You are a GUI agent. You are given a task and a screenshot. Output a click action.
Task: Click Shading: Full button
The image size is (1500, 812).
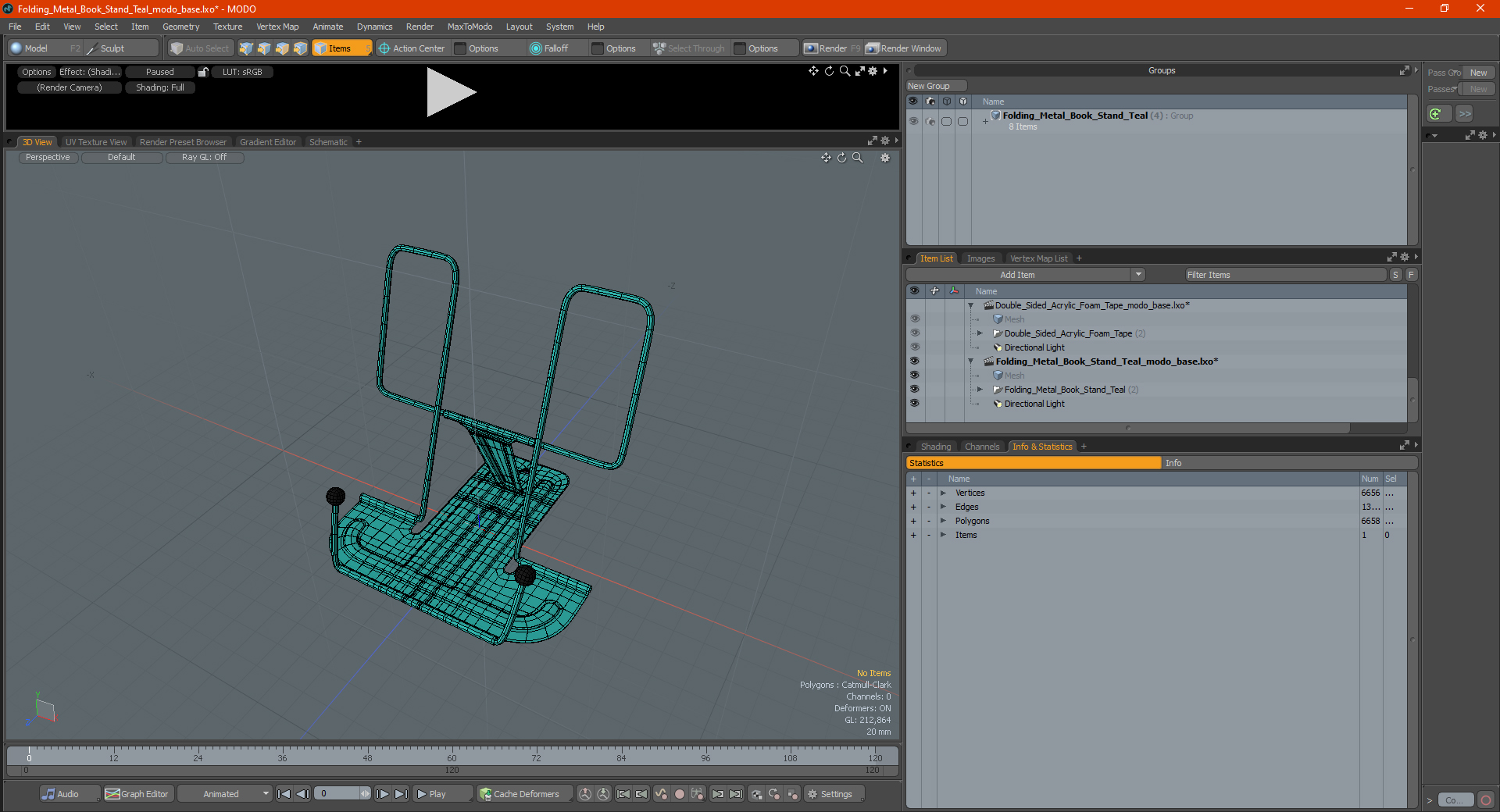point(160,87)
